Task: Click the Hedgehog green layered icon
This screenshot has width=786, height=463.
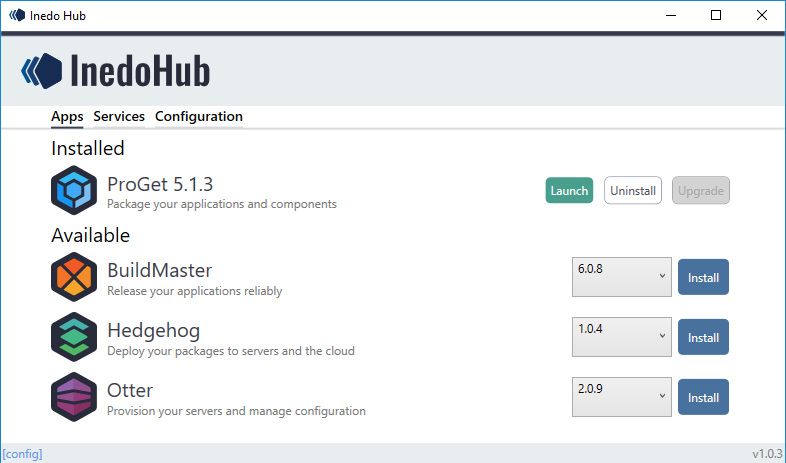Action: [74, 337]
